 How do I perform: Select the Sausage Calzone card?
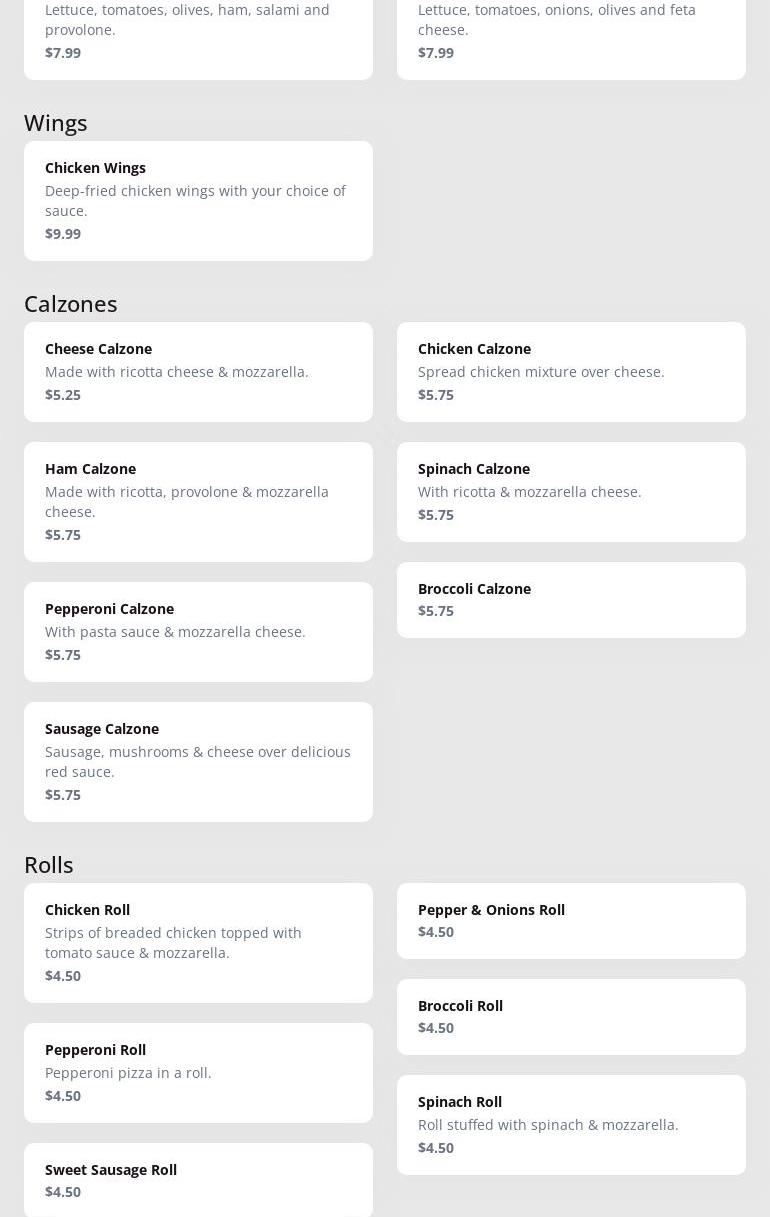coord(198,762)
